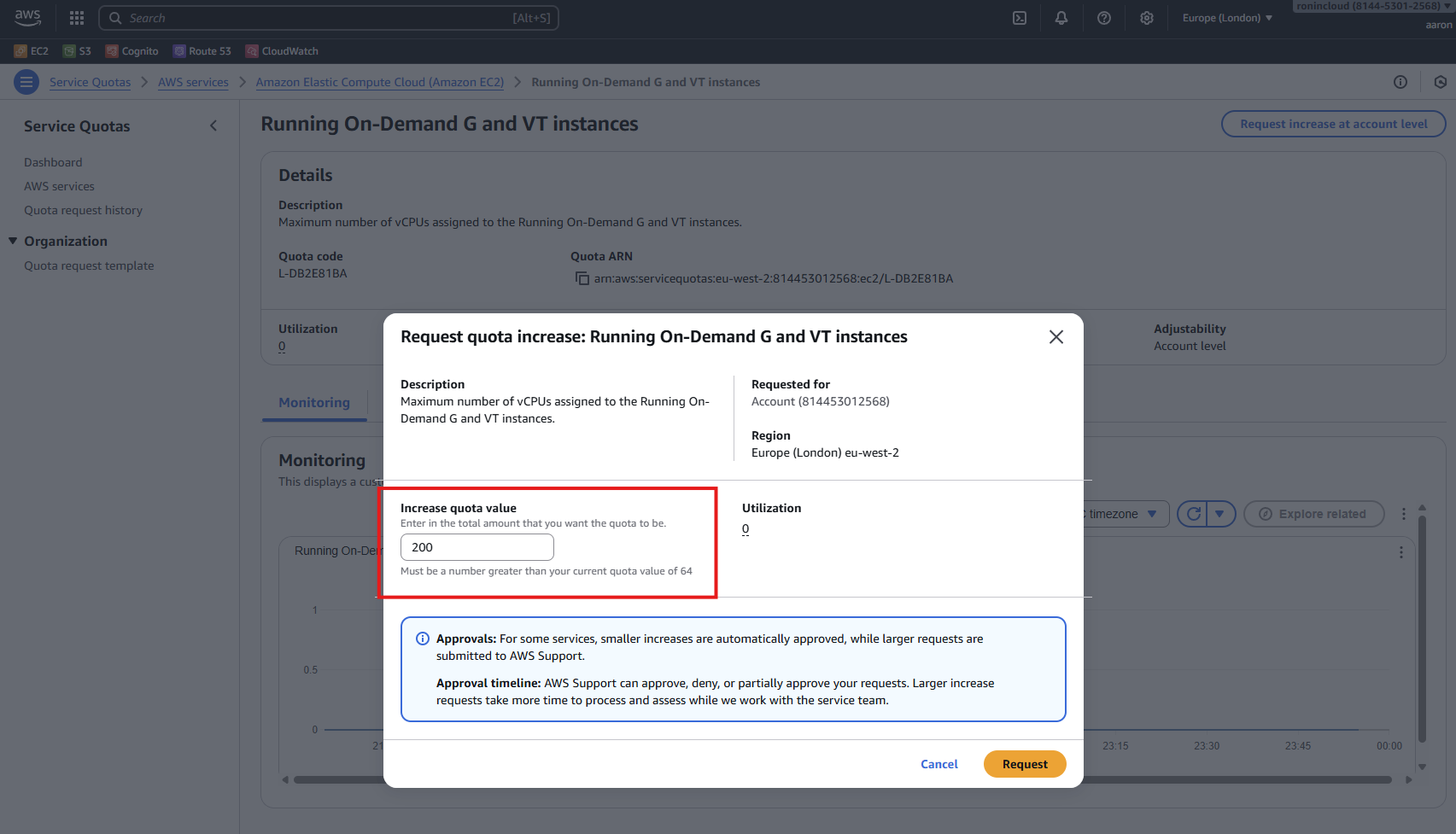The image size is (1456, 834).
Task: Click the quota code L-DB2E81BA
Action: [313, 273]
